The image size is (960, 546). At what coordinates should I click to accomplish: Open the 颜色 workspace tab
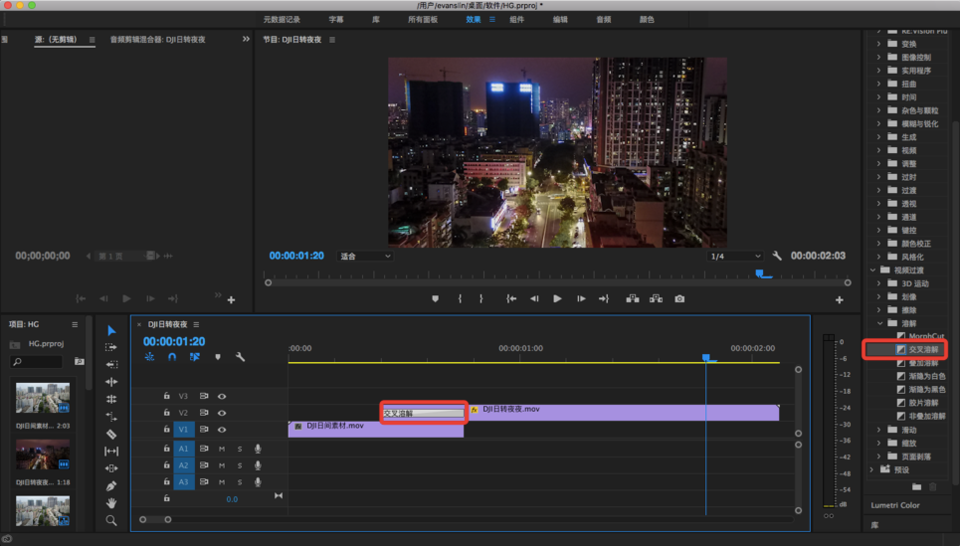(x=647, y=19)
